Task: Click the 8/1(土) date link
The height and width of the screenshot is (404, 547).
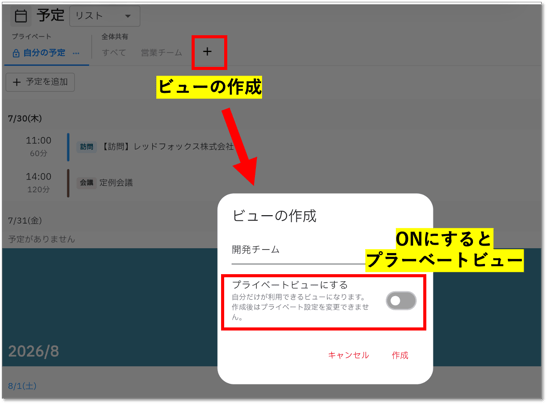Action: click(22, 386)
